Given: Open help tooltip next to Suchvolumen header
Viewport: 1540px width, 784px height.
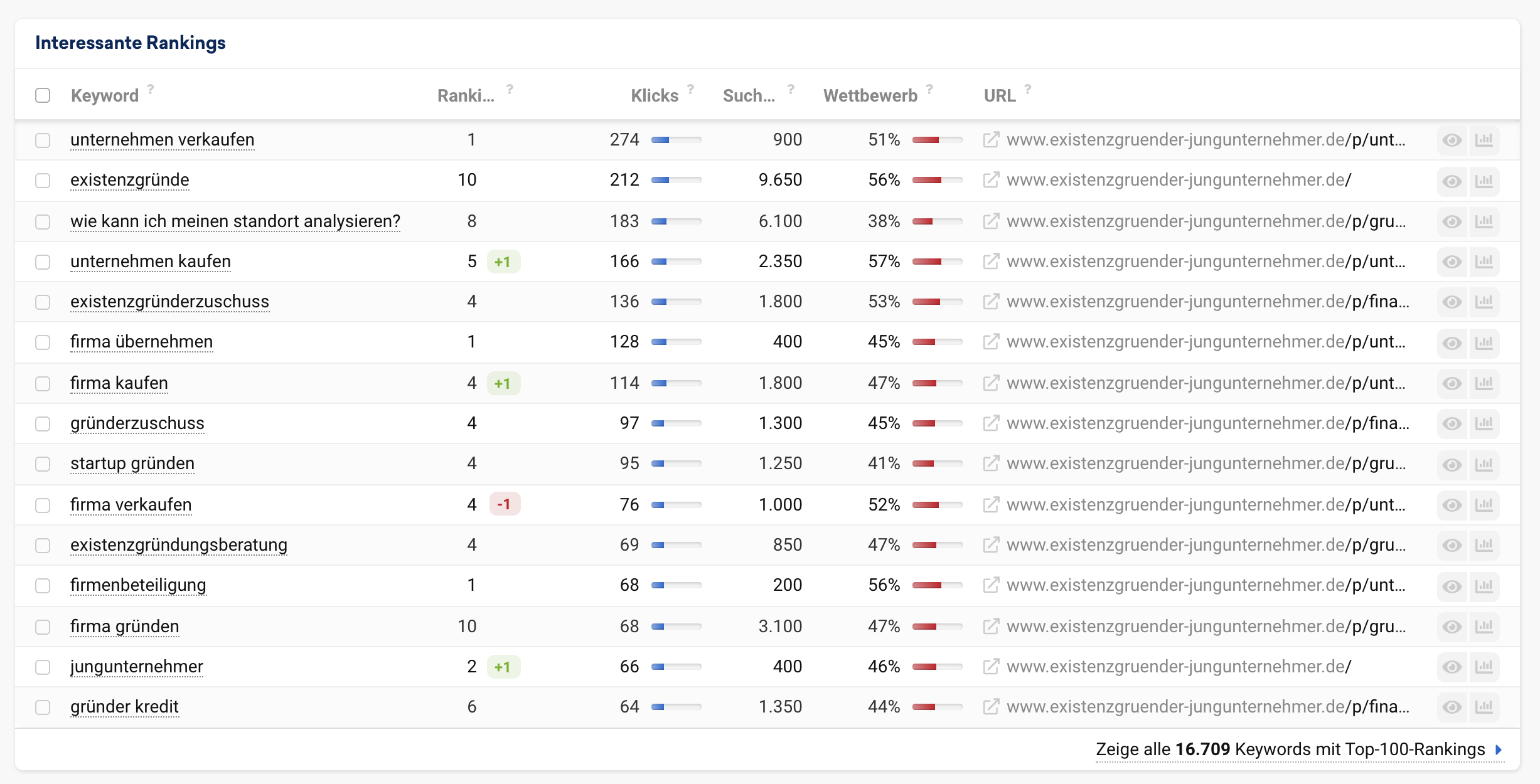Looking at the screenshot, I should pyautogui.click(x=791, y=89).
